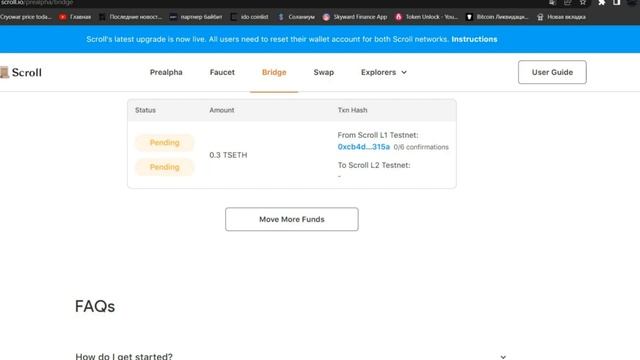This screenshot has width=640, height=360.
Task: Click the From Scroll L1 Testnet label
Action: click(378, 135)
